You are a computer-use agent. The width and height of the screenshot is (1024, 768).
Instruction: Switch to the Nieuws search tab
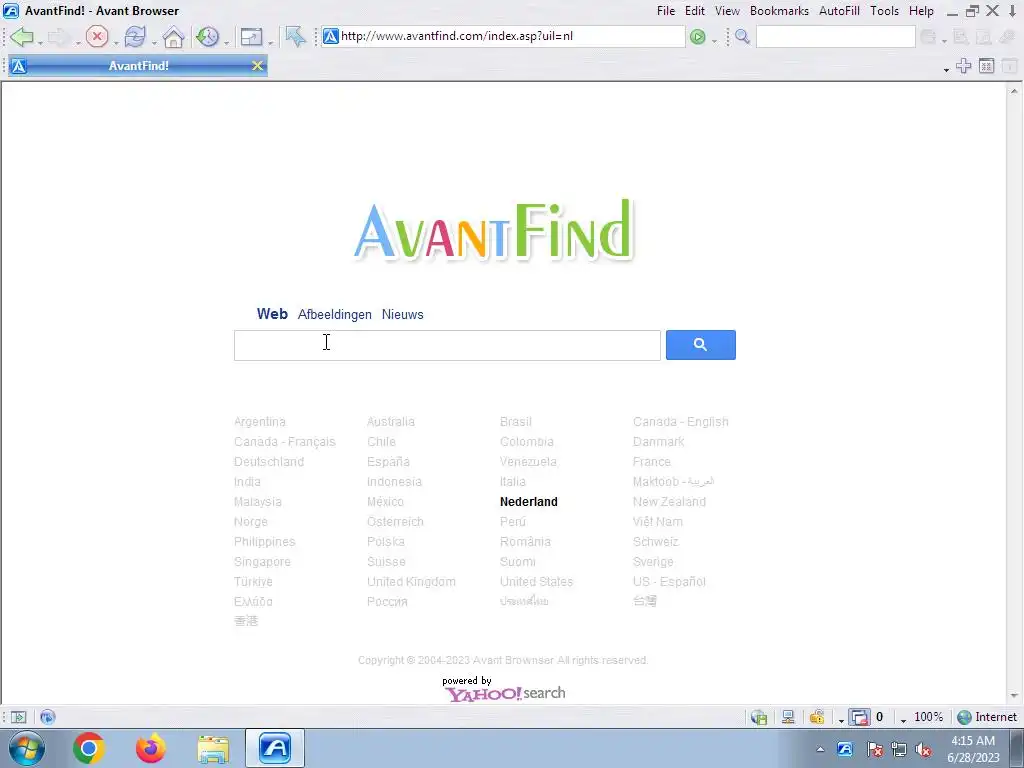click(402, 315)
